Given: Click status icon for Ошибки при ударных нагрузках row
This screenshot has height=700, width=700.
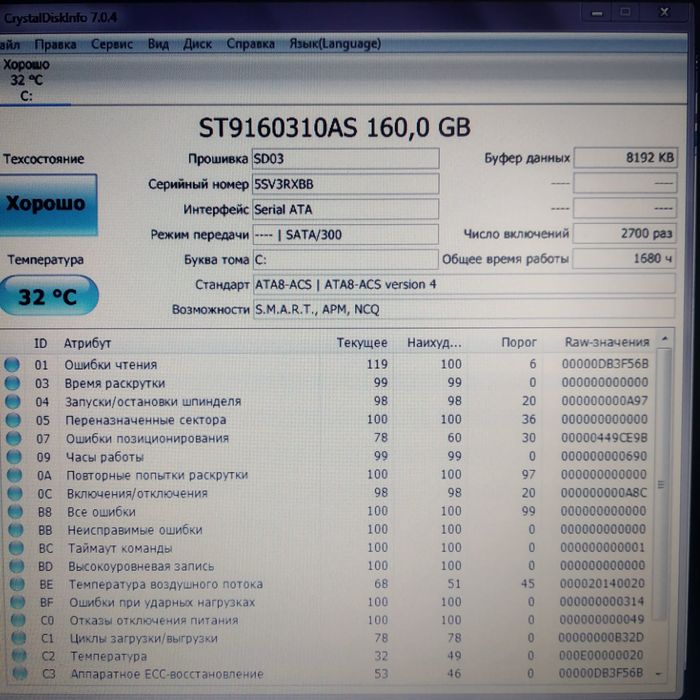Looking at the screenshot, I should [x=18, y=602].
